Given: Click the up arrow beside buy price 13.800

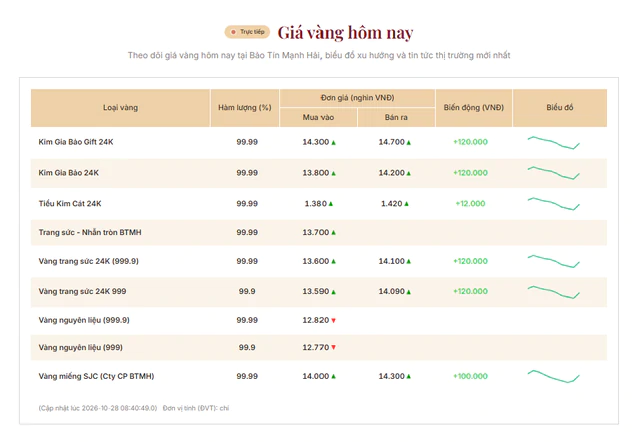Looking at the screenshot, I should click(333, 173).
